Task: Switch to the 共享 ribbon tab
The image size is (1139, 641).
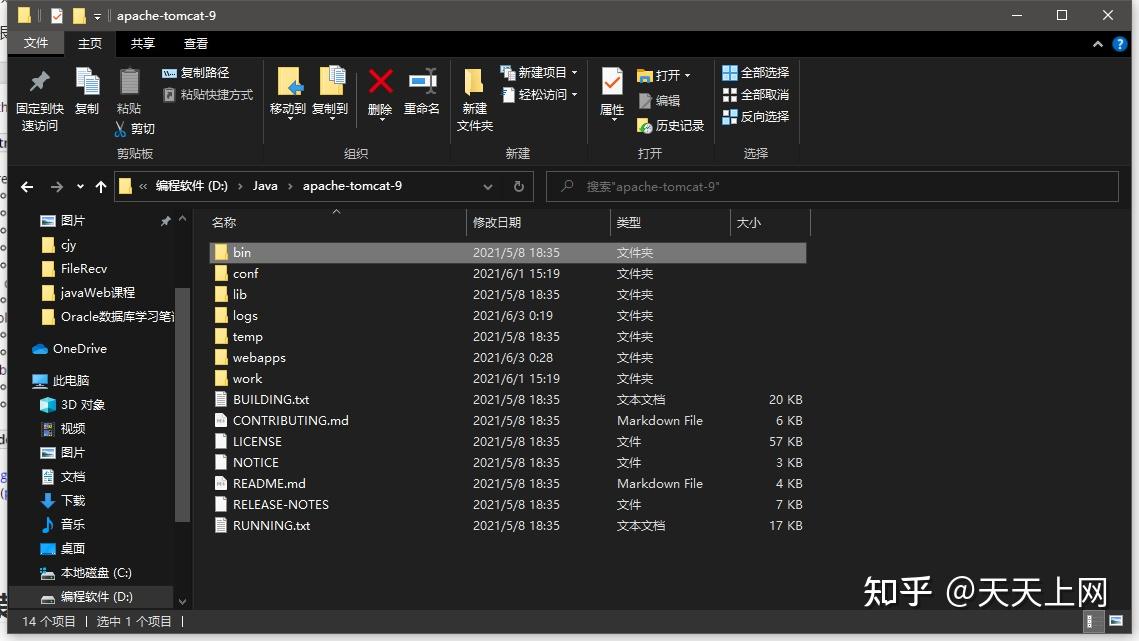Action: click(143, 44)
